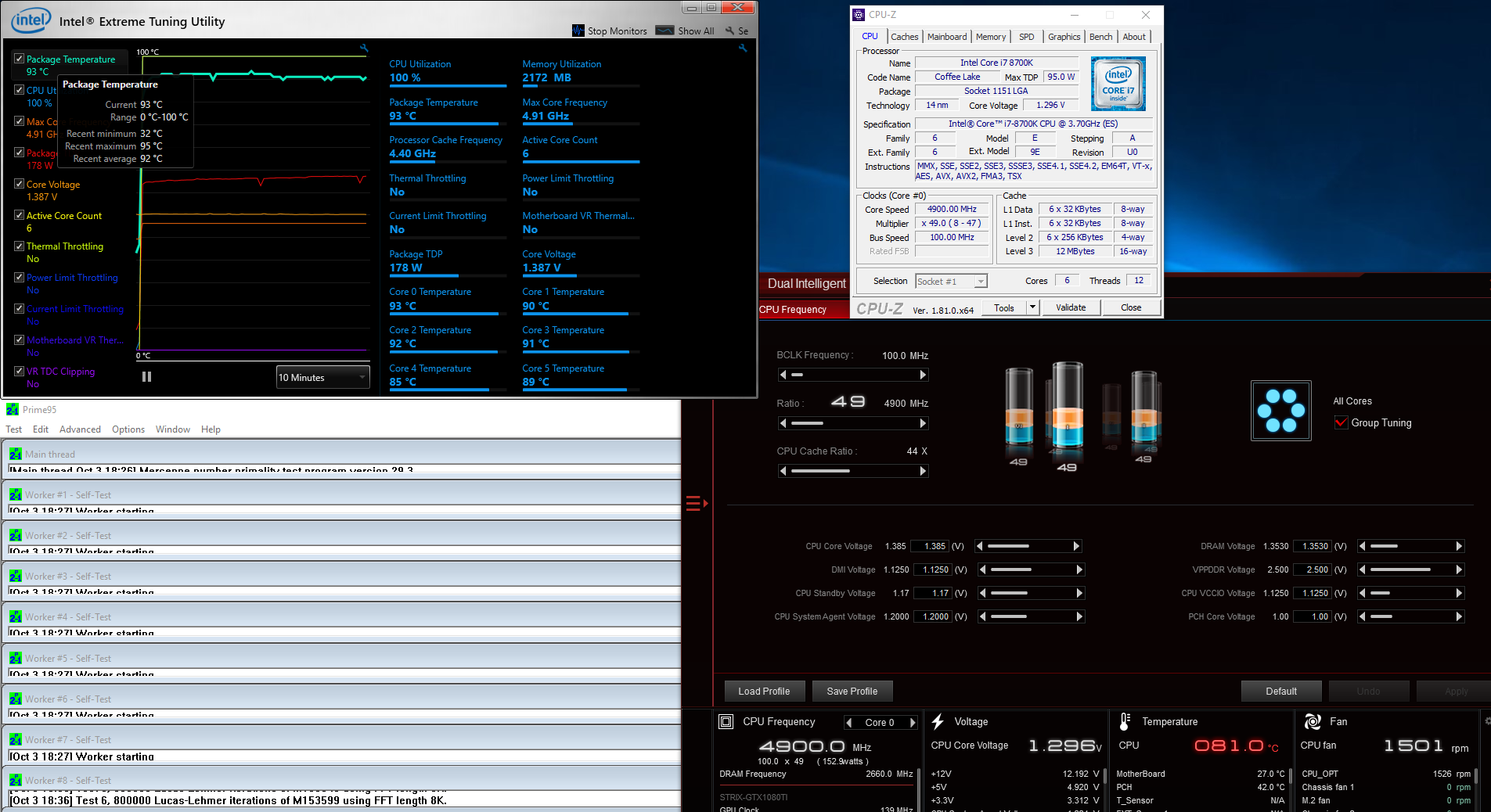Switch to Mainboard tab in CPU-Z
The width and height of the screenshot is (1491, 812).
[947, 37]
